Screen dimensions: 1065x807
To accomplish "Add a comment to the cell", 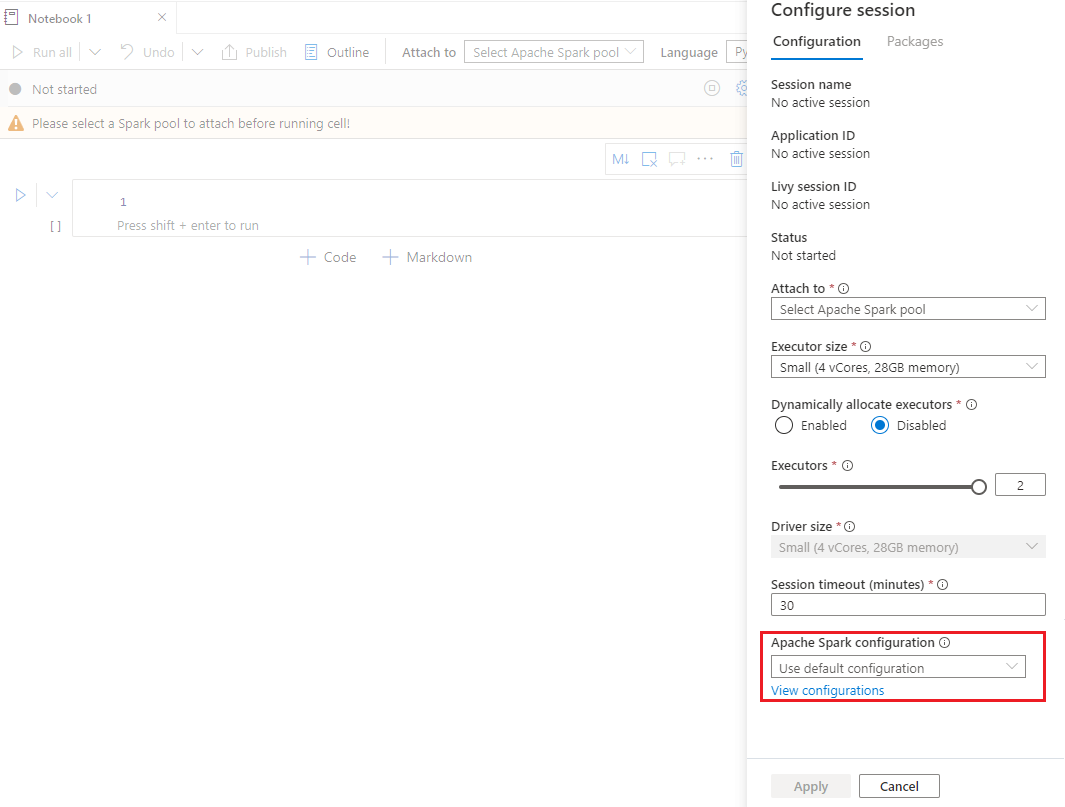I will coord(677,158).
